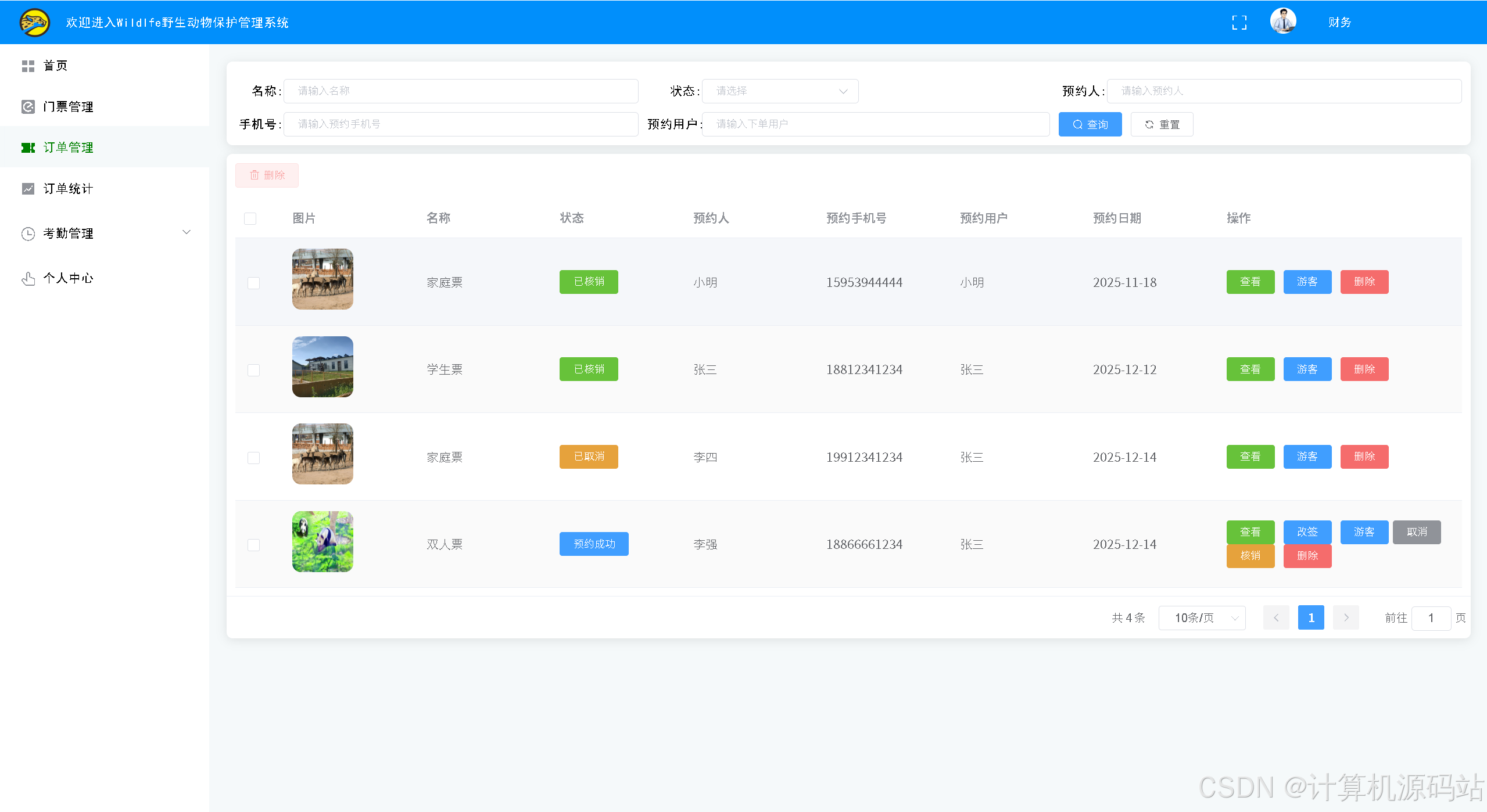Open the user avatar menu
1487x812 pixels.
pyautogui.click(x=1283, y=21)
